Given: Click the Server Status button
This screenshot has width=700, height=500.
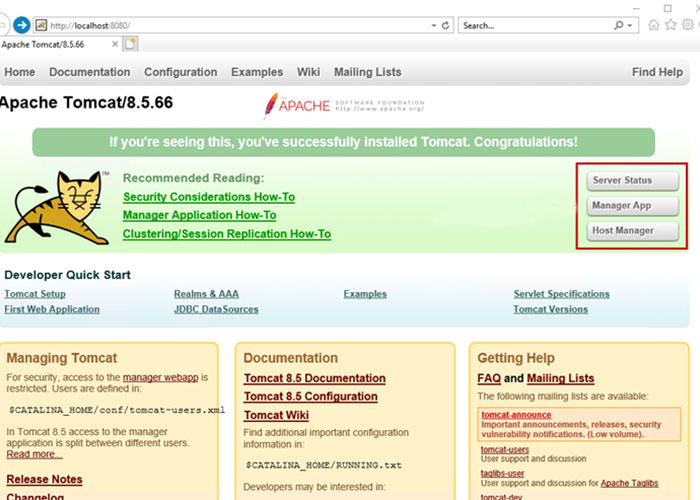Looking at the screenshot, I should [x=633, y=180].
